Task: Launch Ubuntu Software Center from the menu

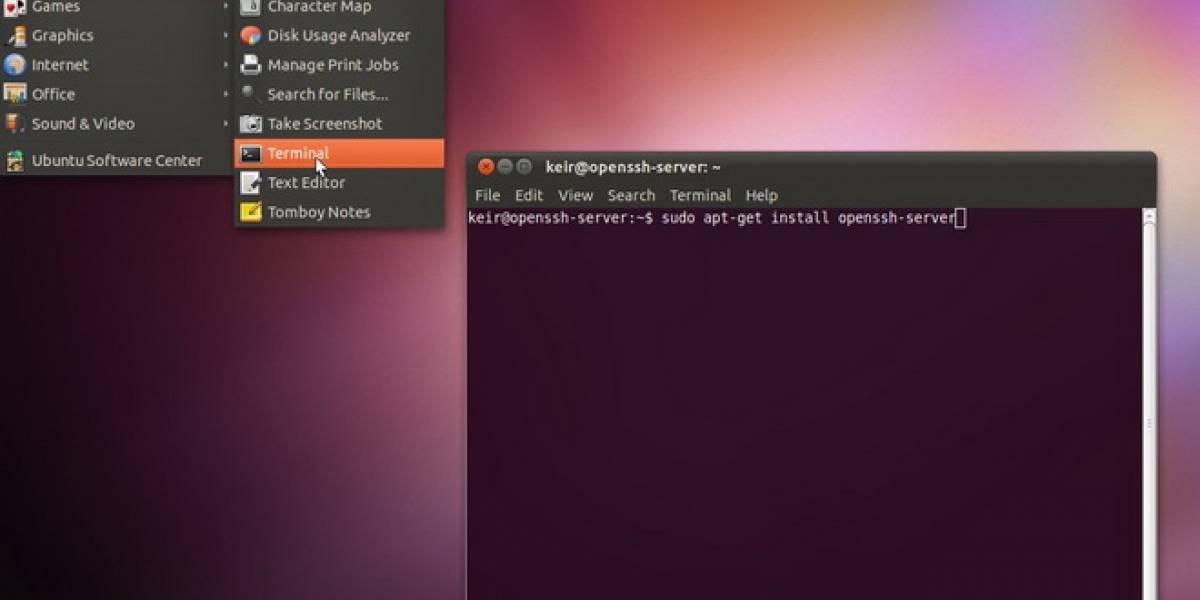Action: click(117, 160)
